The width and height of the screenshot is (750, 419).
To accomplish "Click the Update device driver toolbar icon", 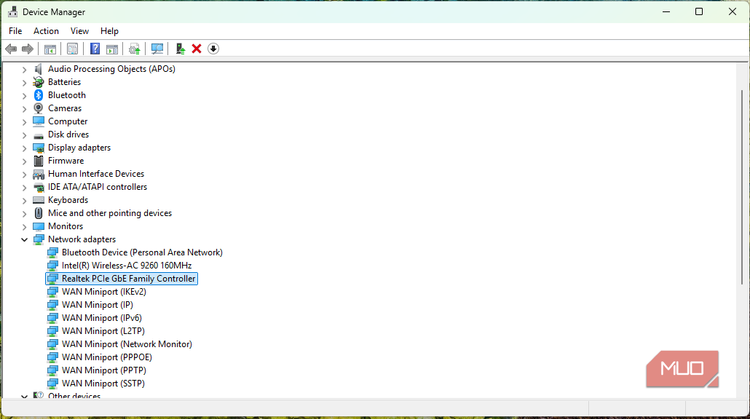I will [180, 49].
